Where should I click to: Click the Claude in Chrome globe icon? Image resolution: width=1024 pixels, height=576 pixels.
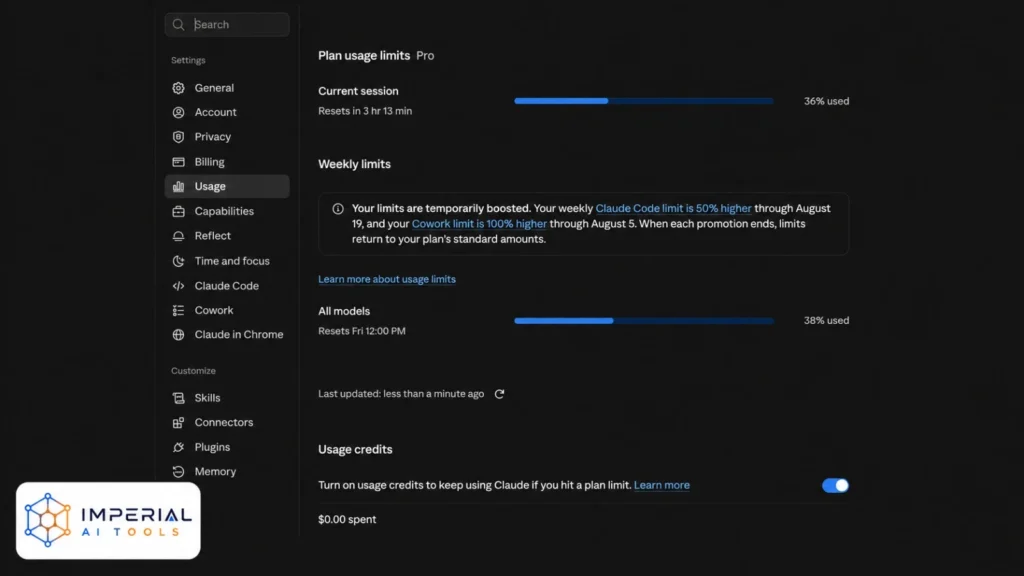coord(178,334)
